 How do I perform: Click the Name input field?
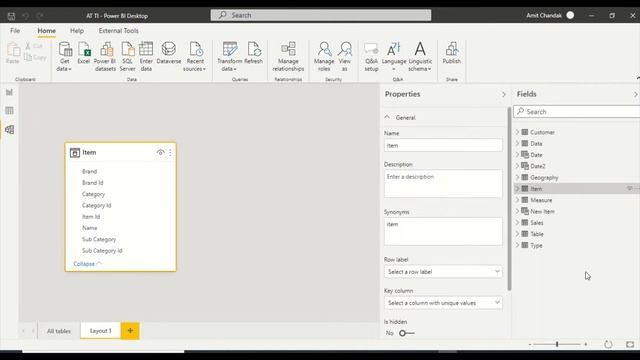[443, 145]
